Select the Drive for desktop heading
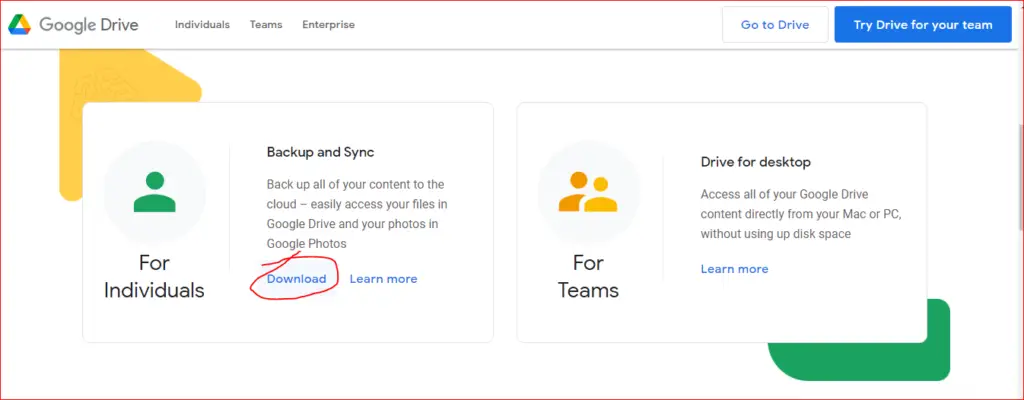 [x=756, y=162]
